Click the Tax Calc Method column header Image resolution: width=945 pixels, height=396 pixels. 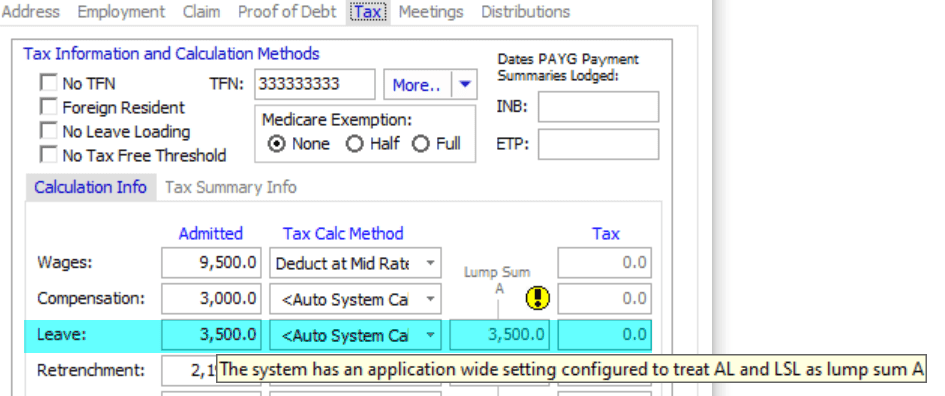(343, 234)
